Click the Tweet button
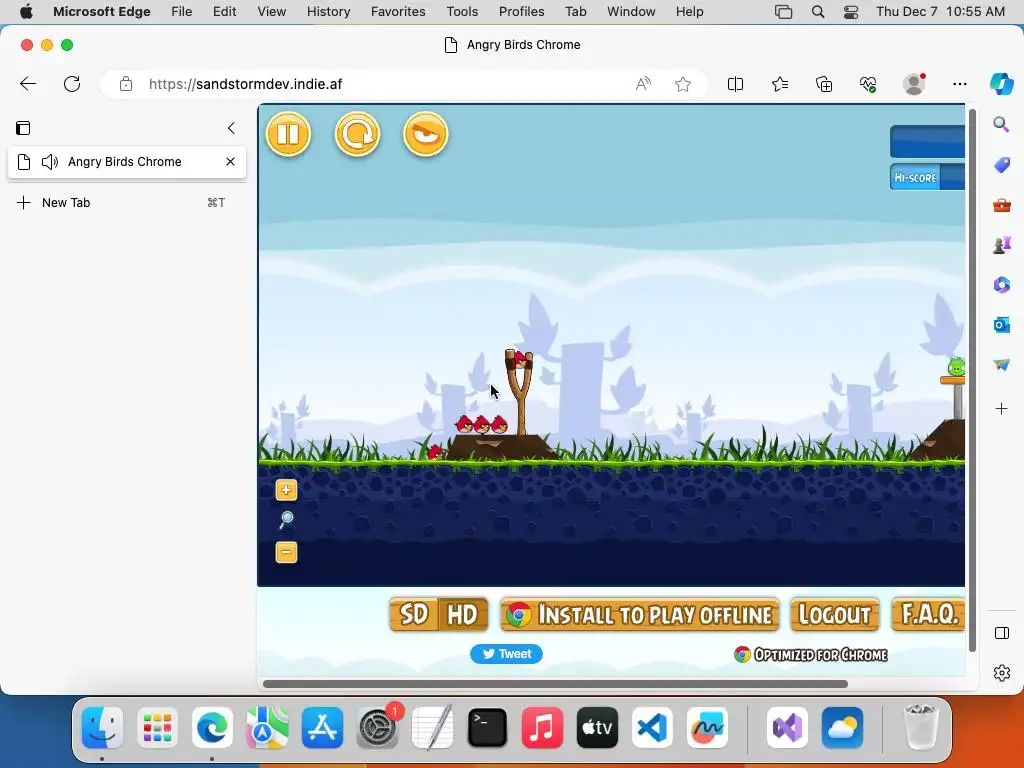 coord(506,654)
